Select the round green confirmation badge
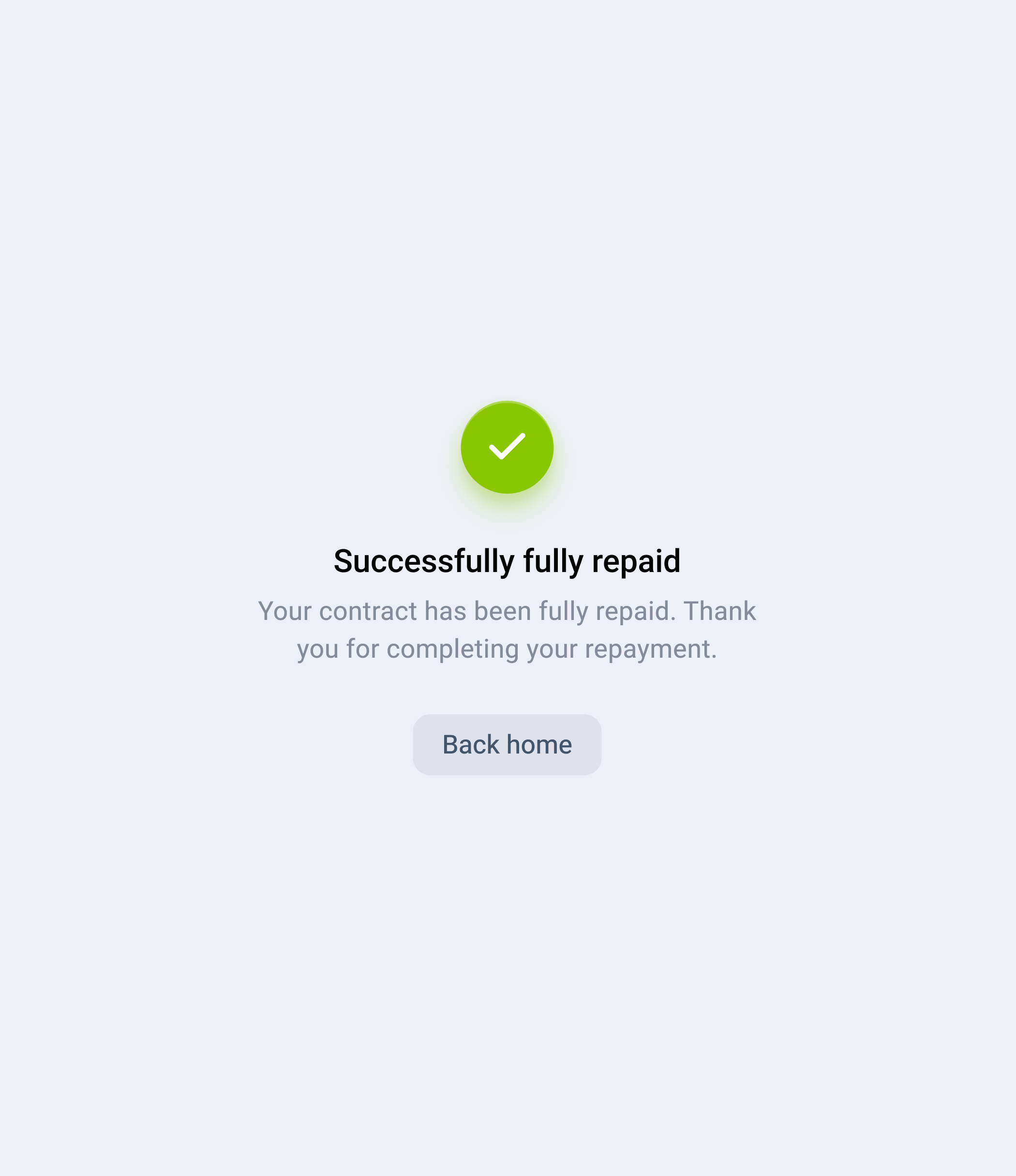The height and width of the screenshot is (1176, 1016). (507, 447)
